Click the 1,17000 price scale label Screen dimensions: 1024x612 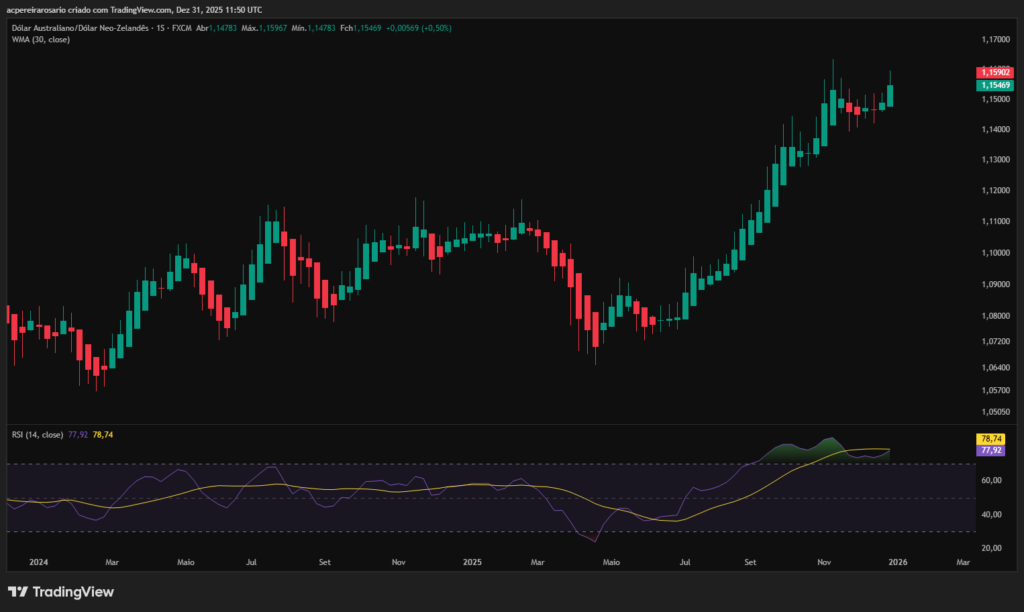click(995, 40)
